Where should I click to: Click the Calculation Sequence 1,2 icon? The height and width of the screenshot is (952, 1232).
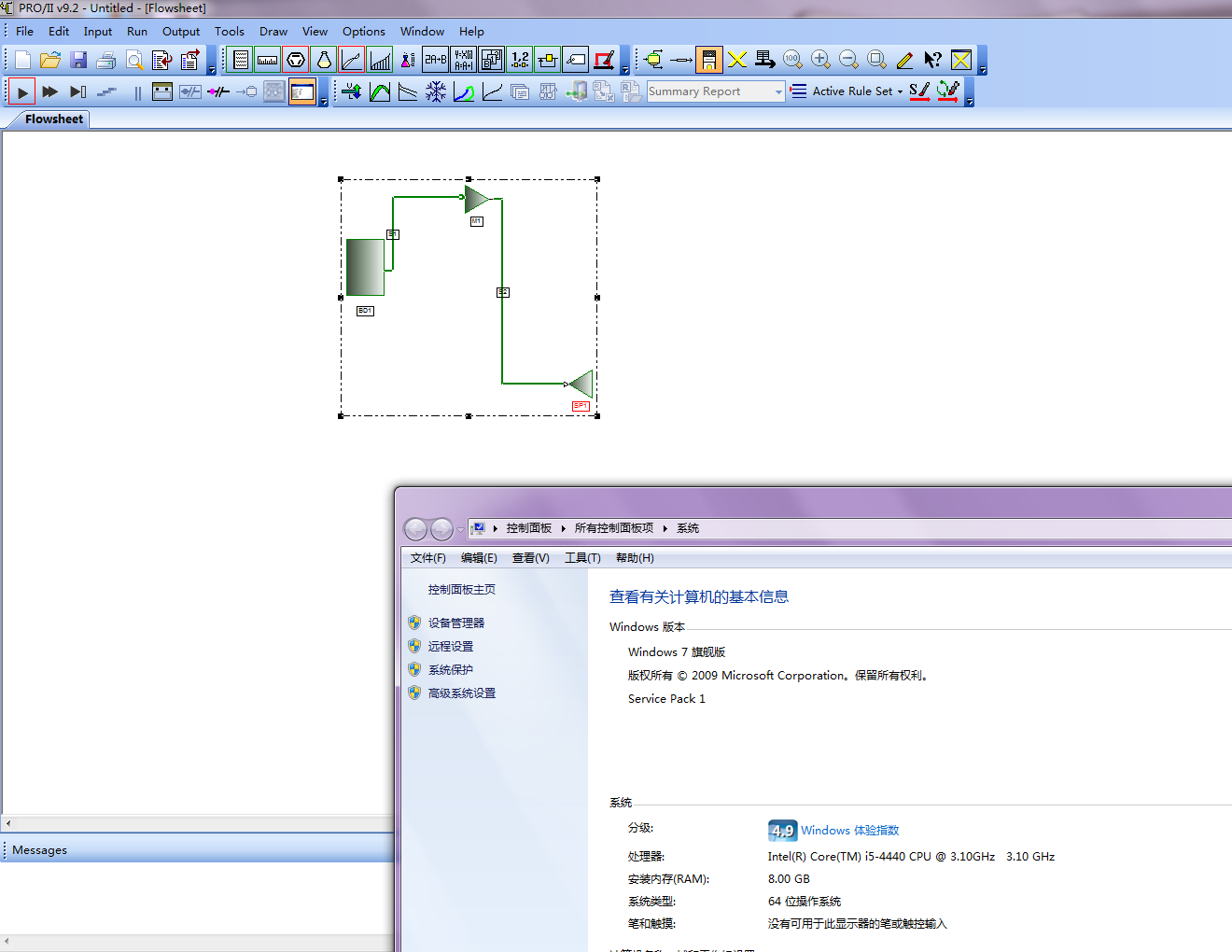tap(520, 61)
